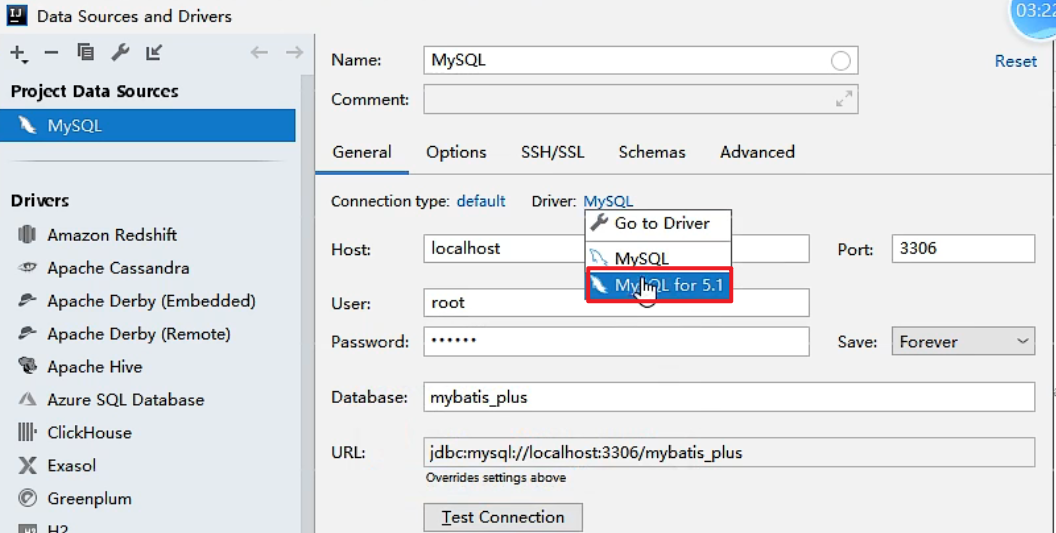The width and height of the screenshot is (1056, 533).
Task: Navigate forward with the right arrow icon
Action: click(x=294, y=53)
